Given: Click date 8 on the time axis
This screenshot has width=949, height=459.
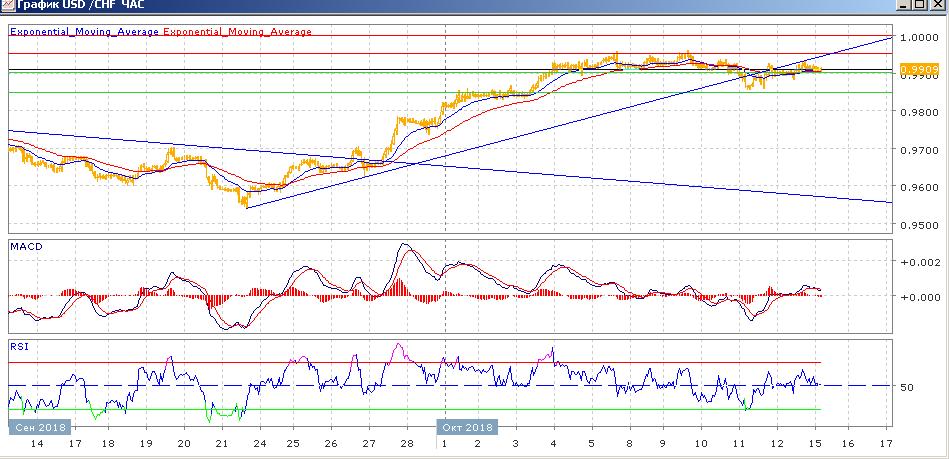Looking at the screenshot, I should pos(629,443).
